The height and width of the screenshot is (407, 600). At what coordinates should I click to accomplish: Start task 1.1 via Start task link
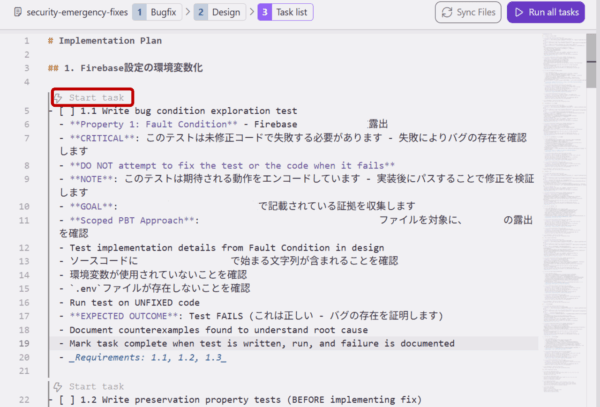click(96, 98)
